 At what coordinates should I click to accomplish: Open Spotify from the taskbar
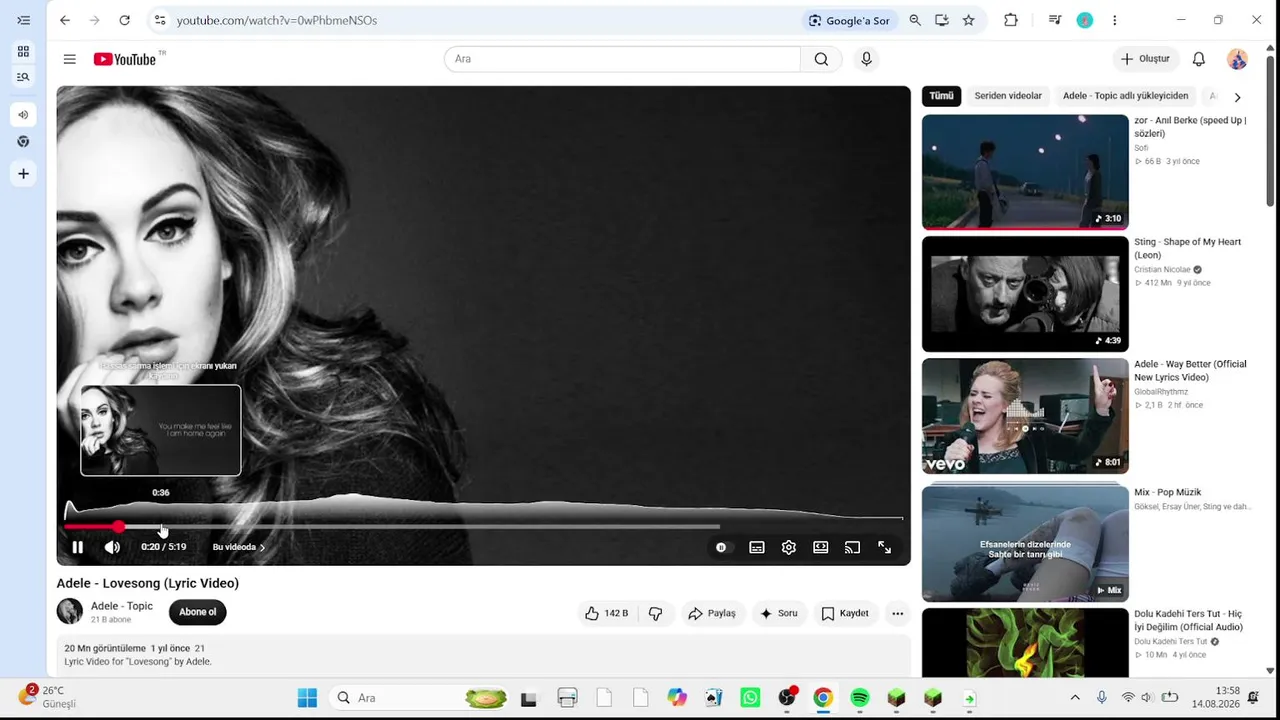tap(860, 698)
